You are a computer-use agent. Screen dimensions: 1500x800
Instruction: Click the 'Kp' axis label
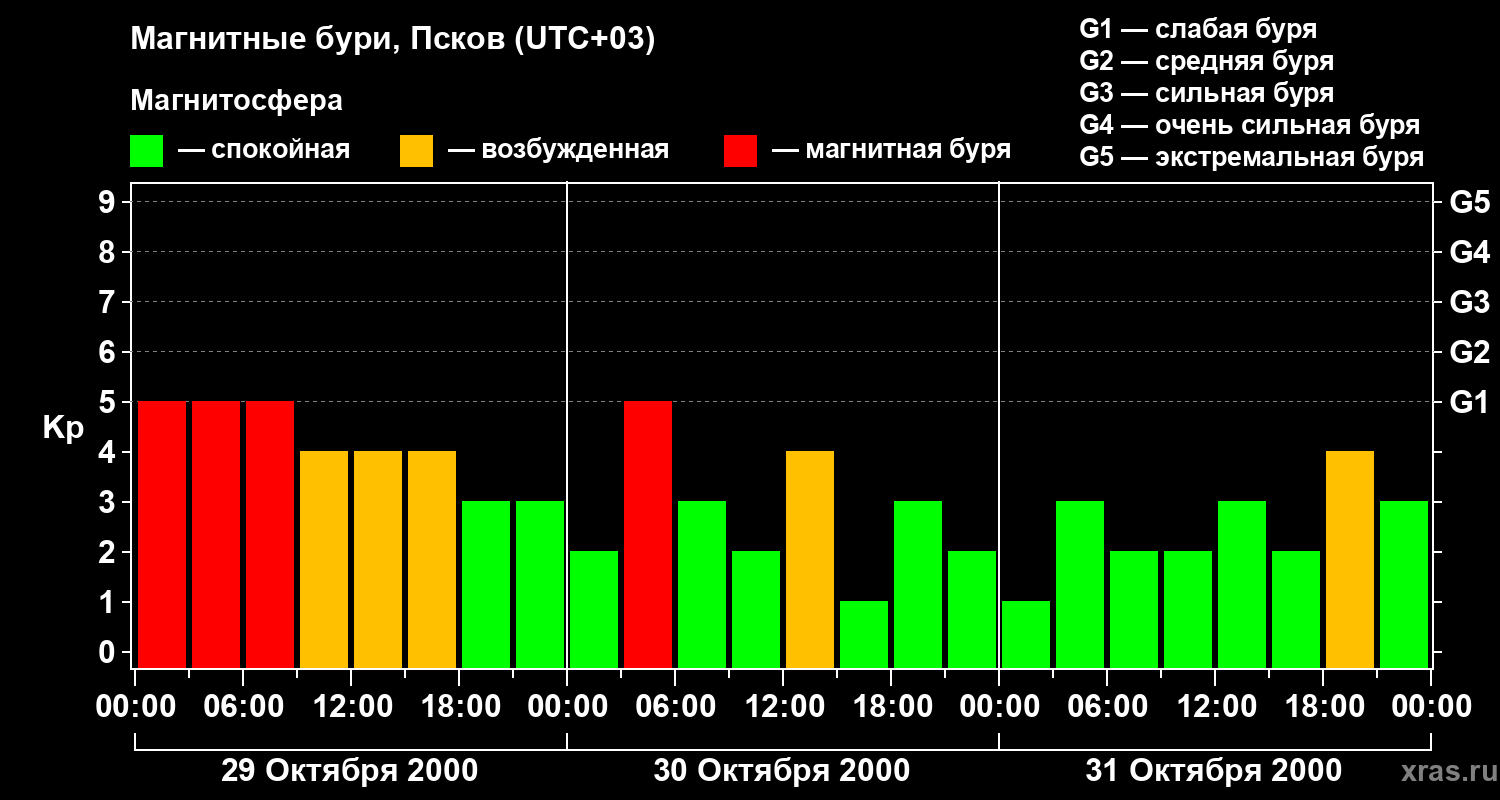pyautogui.click(x=63, y=429)
